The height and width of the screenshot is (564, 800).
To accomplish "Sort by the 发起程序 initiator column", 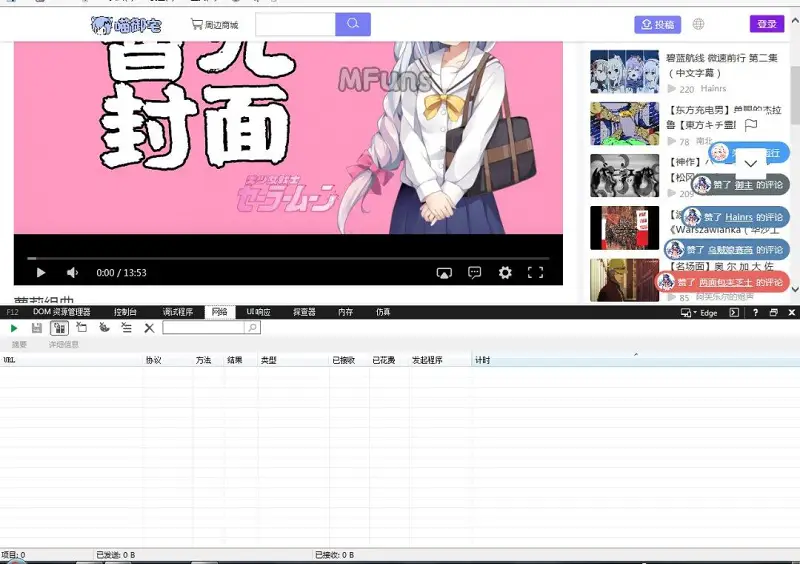I will tap(440, 360).
